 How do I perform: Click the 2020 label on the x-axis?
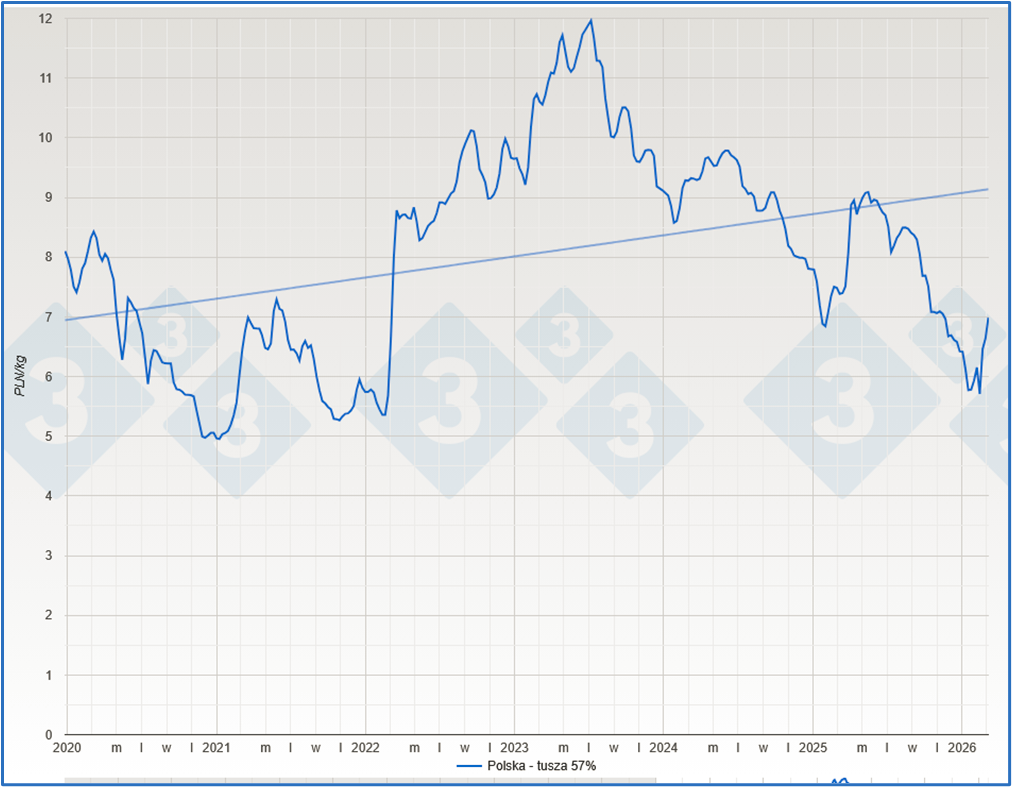point(66,747)
